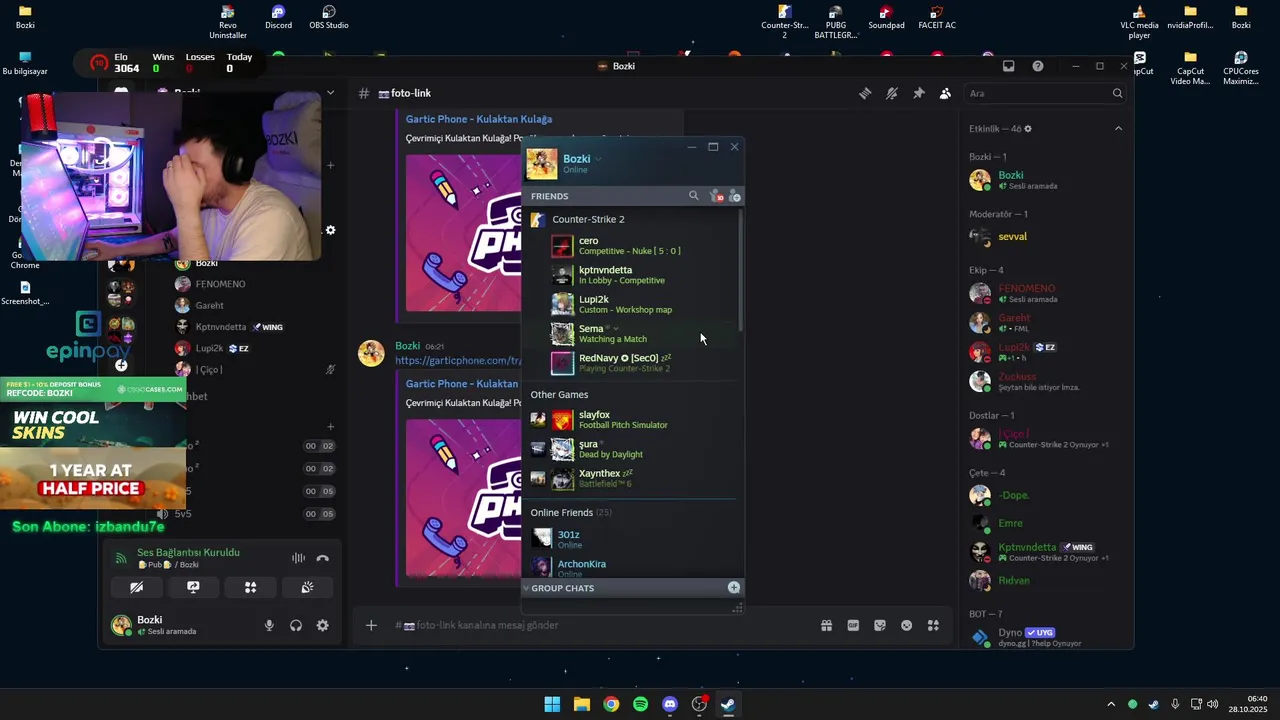Open Steam pending friend invites icon
Image resolution: width=1280 pixels, height=720 pixels.
coord(715,196)
